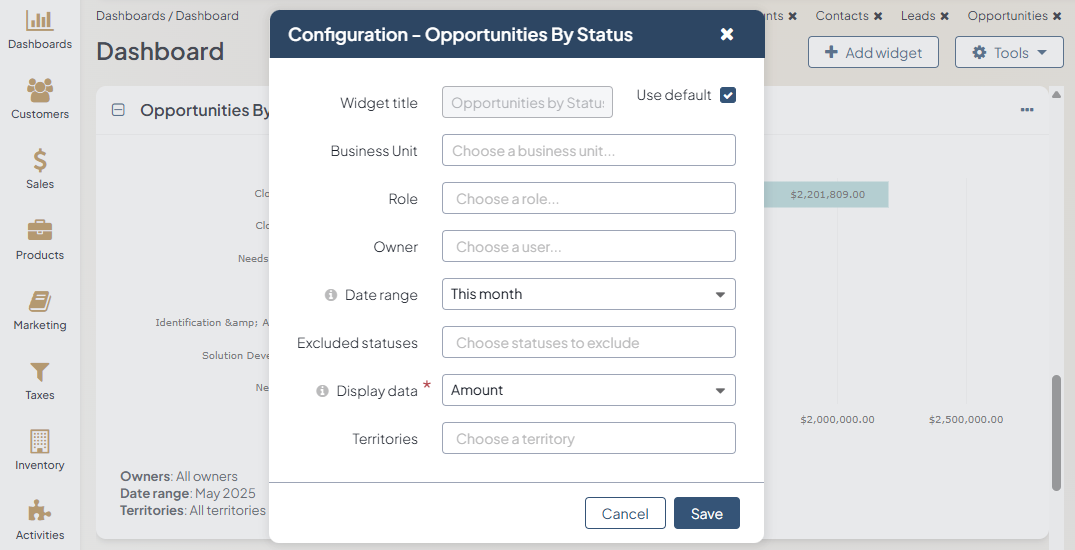Cancel the configuration dialog

coord(625,513)
